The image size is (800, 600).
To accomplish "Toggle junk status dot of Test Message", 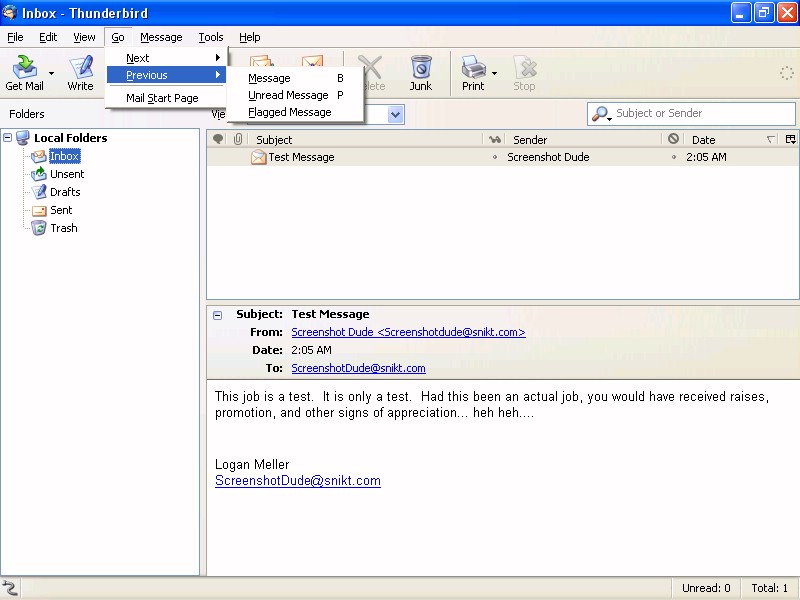I will (673, 157).
